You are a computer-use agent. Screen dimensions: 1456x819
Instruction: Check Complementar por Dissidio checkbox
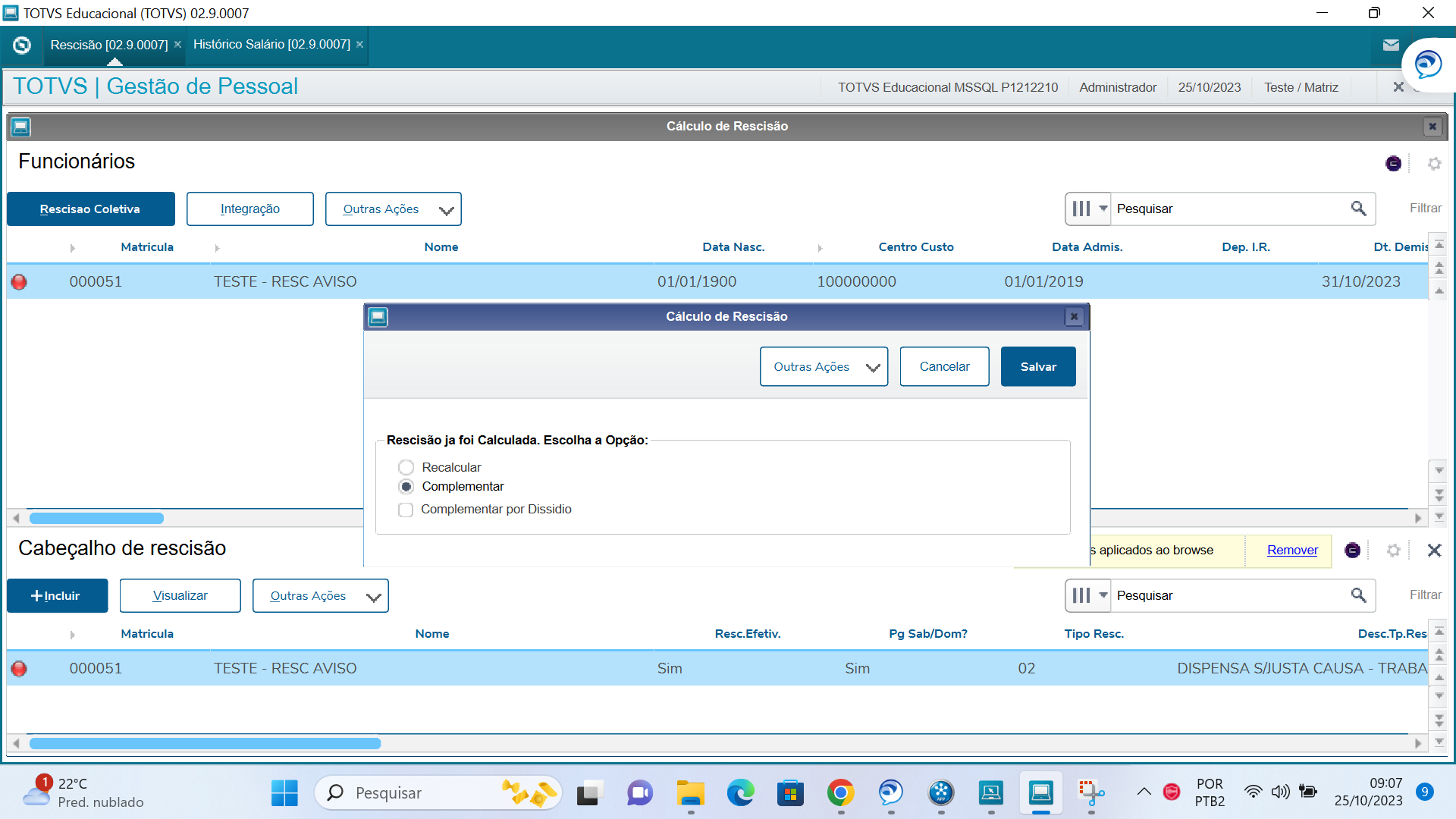tap(406, 510)
